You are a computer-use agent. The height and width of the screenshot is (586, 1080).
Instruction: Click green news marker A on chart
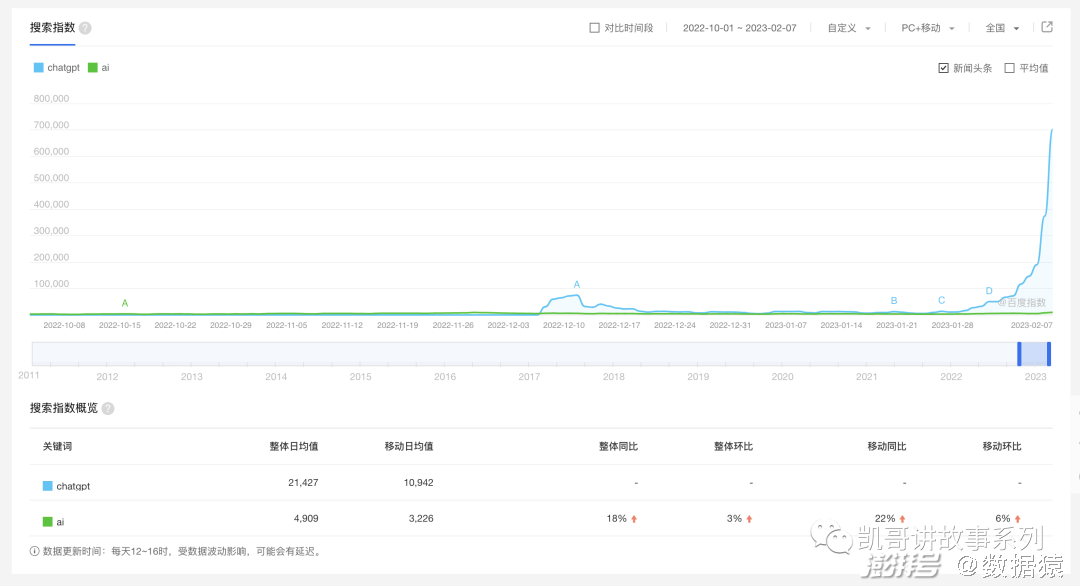(125, 303)
